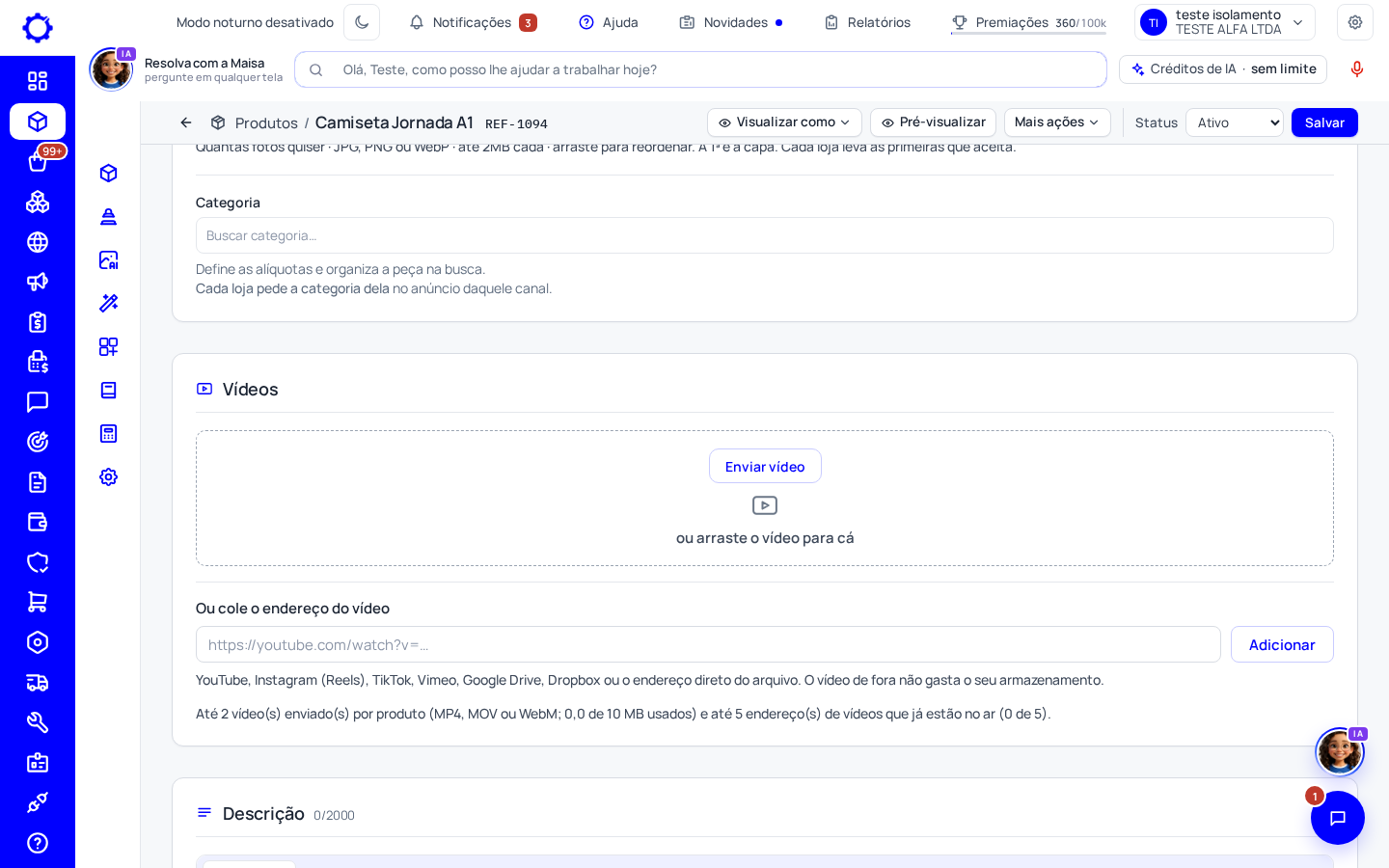This screenshot has height=868, width=1389.
Task: Click Adicionar next to the video URL
Action: (1282, 644)
